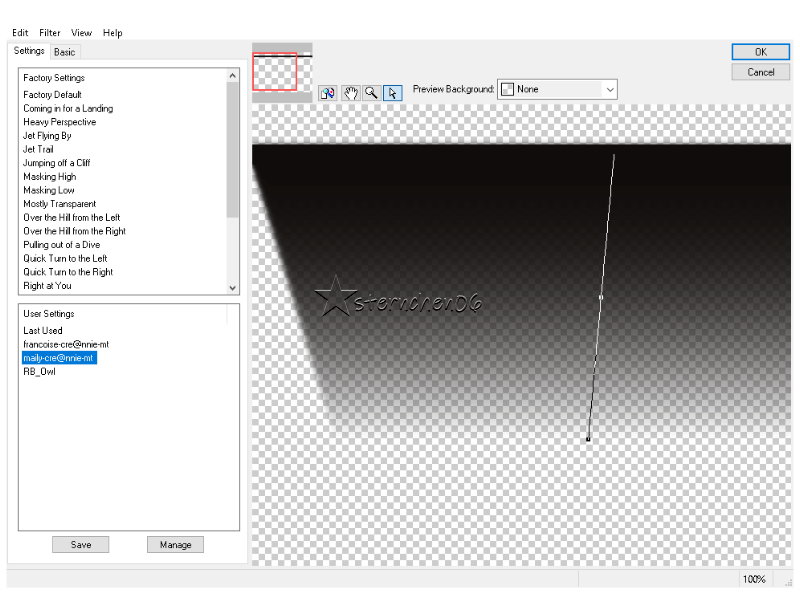Viewport: 800px width, 594px height.
Task: Select the Masking High preset
Action: [50, 177]
